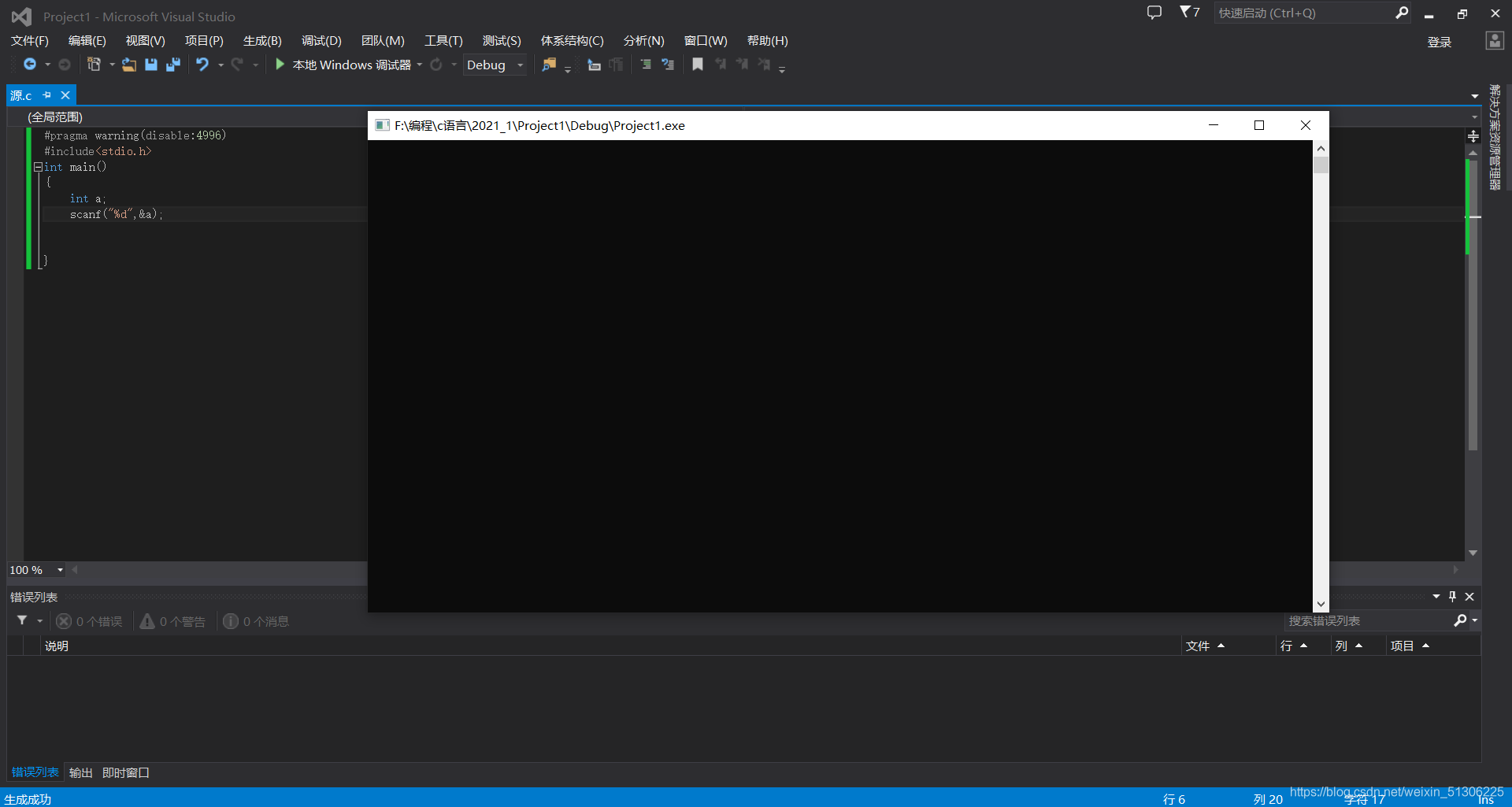Viewport: 1512px width, 807px height.
Task: Comment out the selected lines
Action: tap(646, 65)
